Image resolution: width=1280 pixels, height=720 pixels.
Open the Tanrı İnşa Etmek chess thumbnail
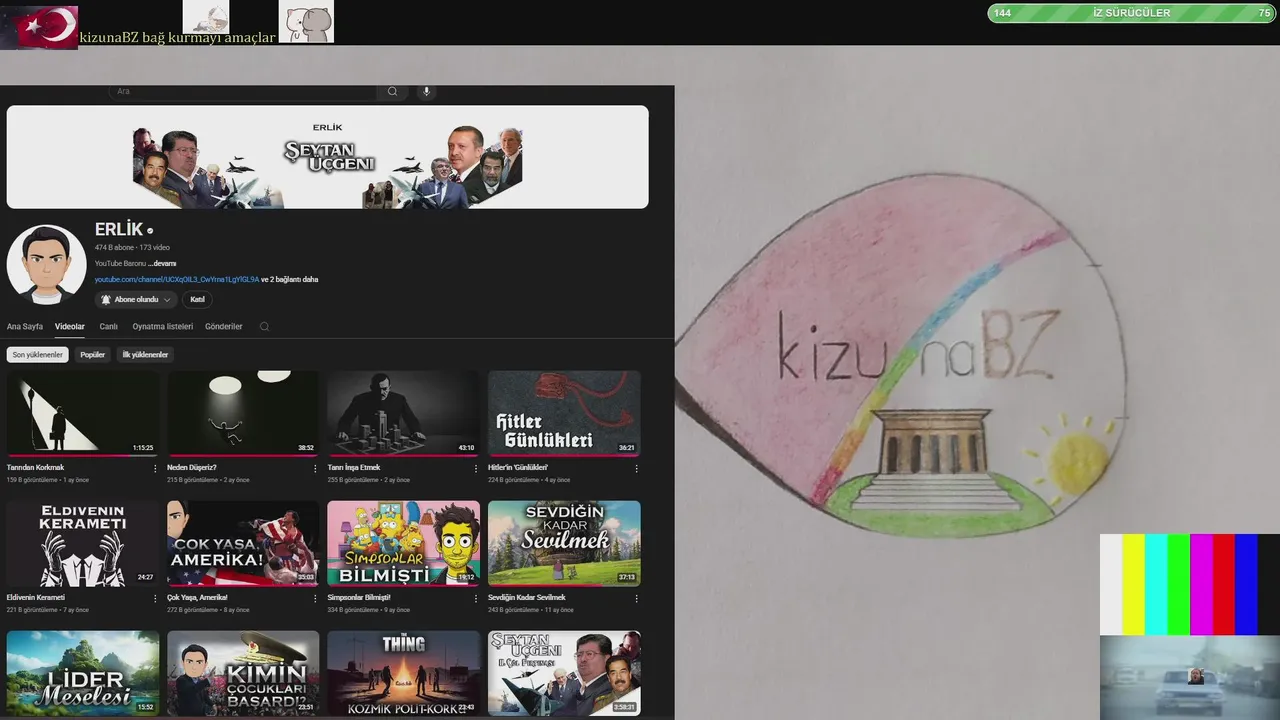[x=404, y=413]
